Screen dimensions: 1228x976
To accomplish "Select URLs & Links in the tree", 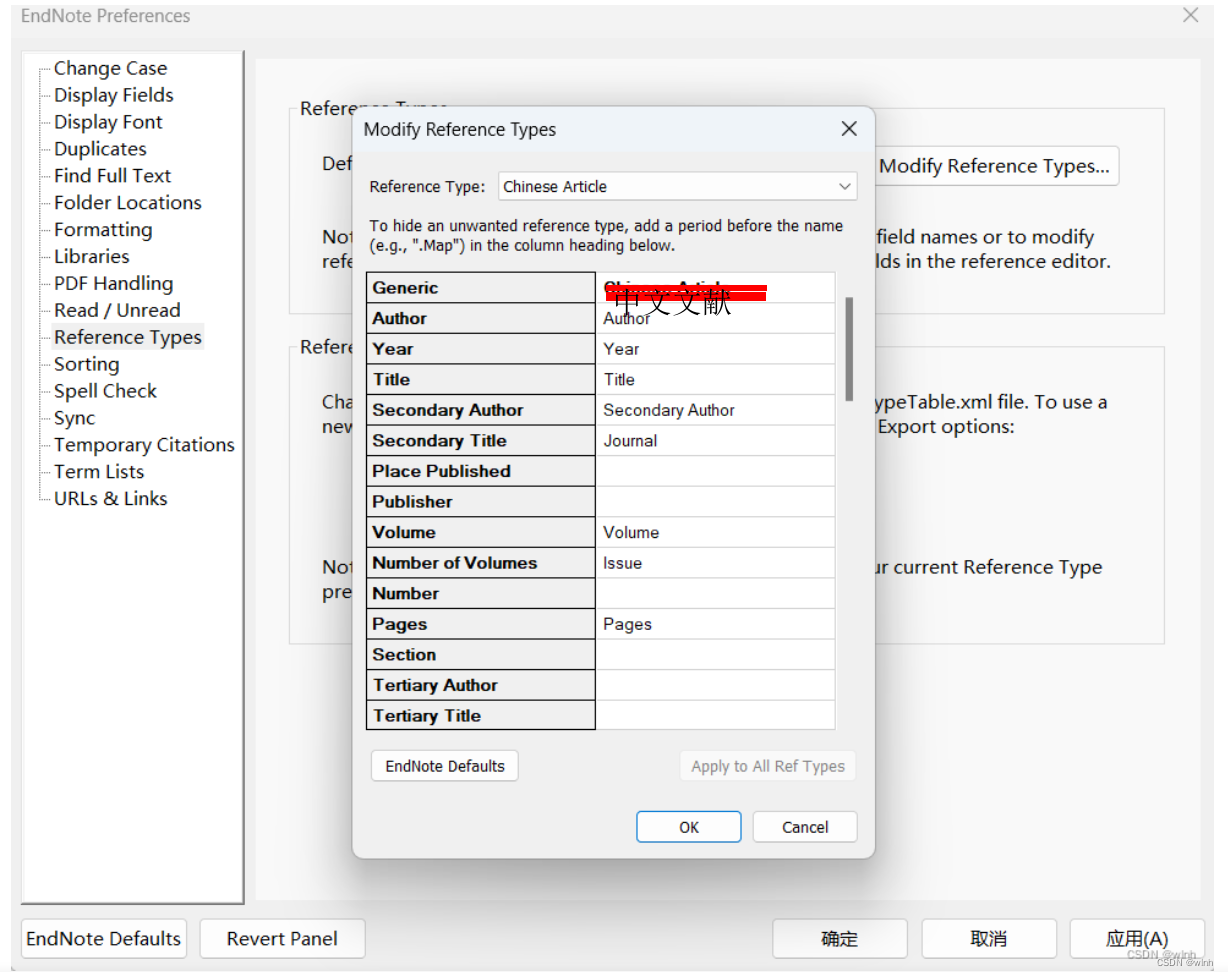I will coord(110,499).
